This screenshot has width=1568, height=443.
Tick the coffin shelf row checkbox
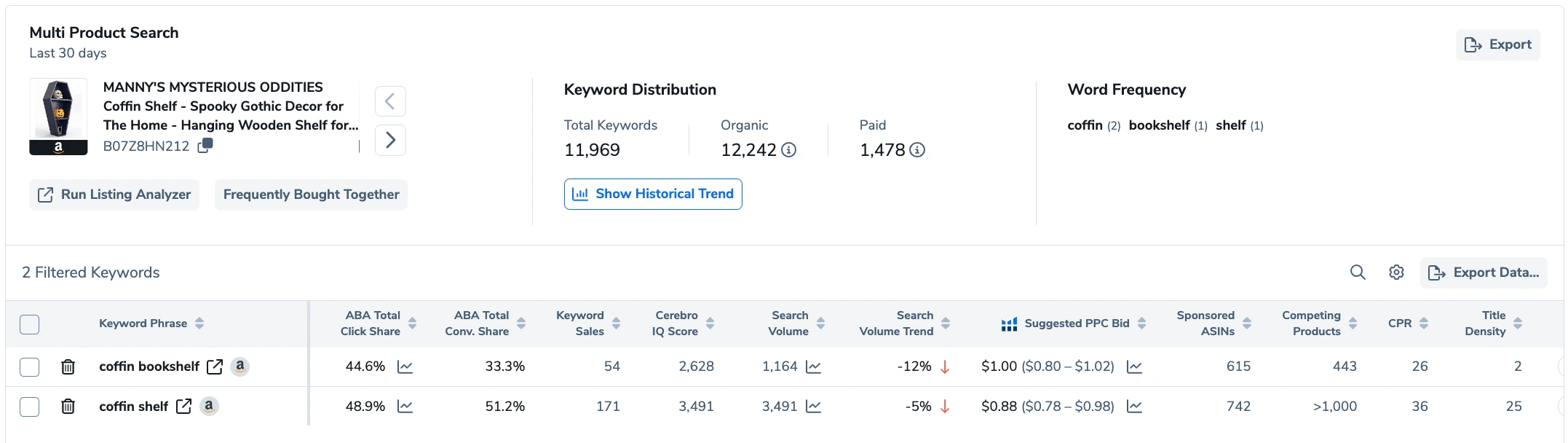[x=30, y=407]
